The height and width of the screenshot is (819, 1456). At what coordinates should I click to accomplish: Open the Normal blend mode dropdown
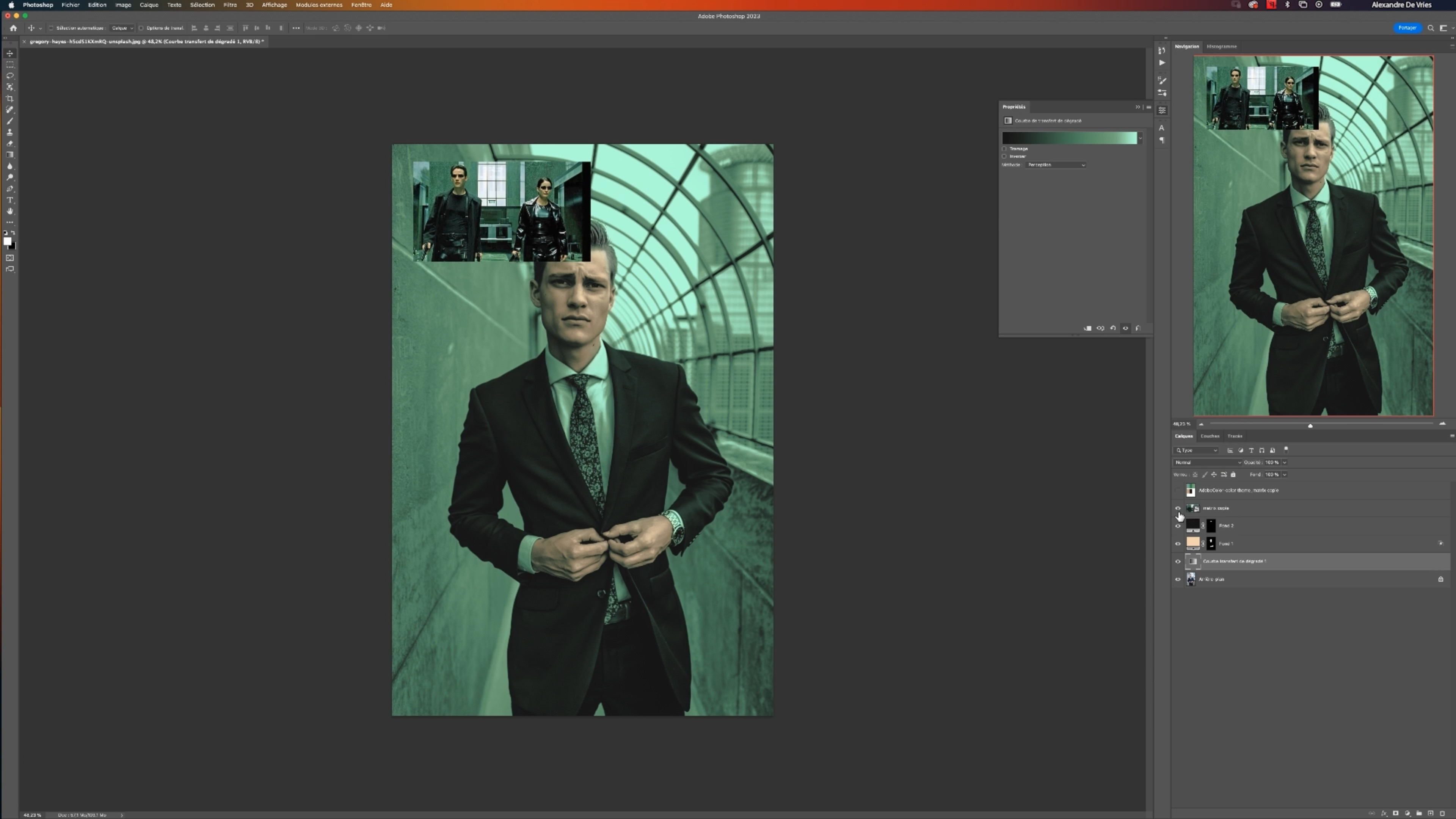[x=1207, y=462]
